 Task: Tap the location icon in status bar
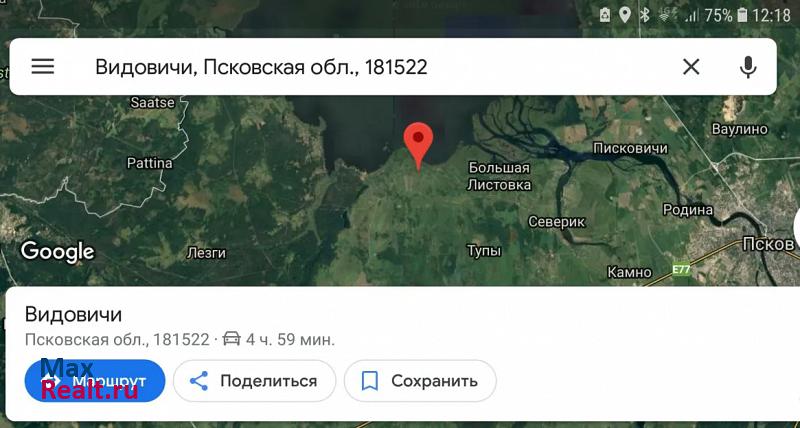click(624, 15)
